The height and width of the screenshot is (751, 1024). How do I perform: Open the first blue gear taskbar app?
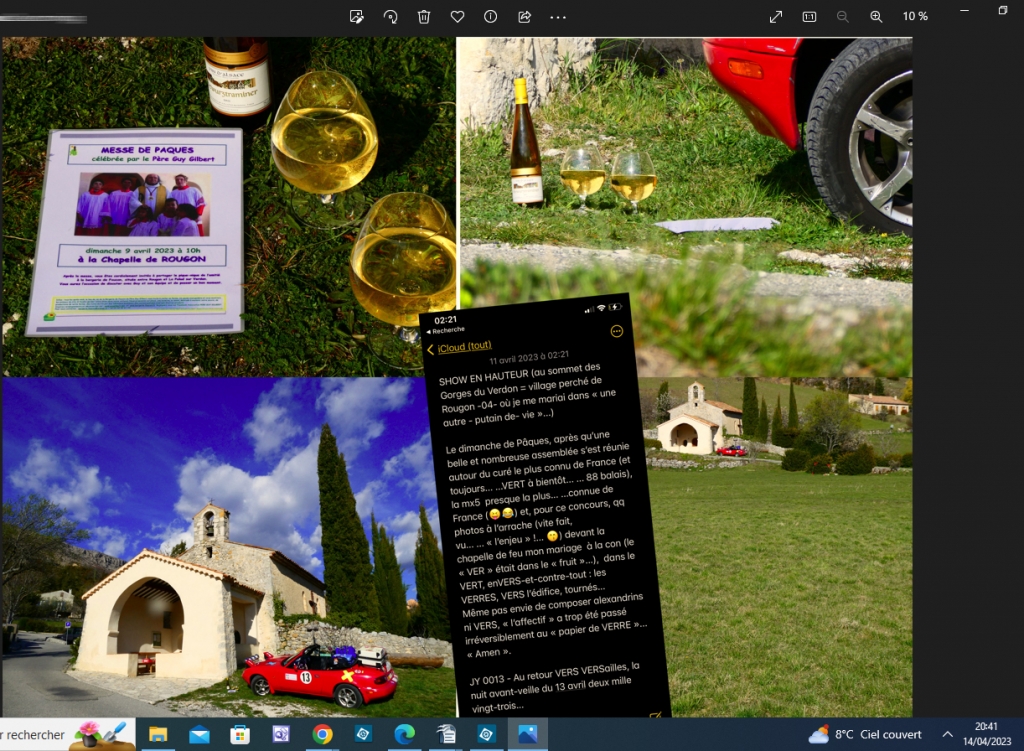363,735
